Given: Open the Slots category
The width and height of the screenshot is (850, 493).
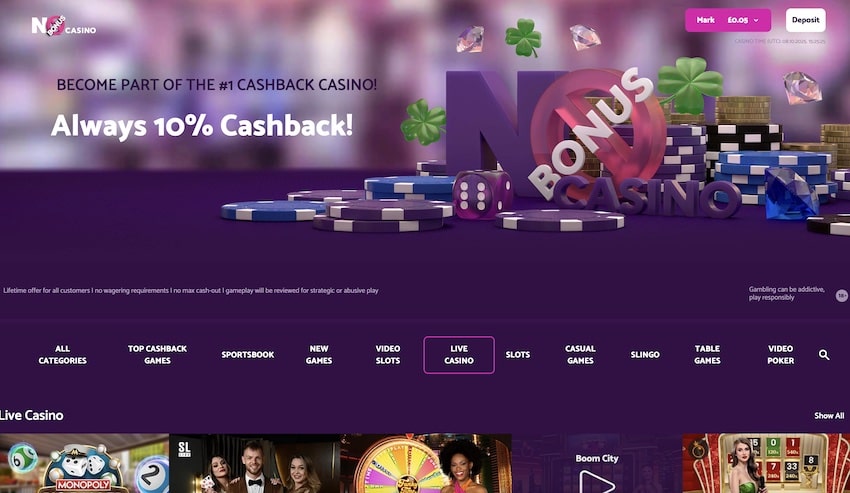Looking at the screenshot, I should point(518,355).
